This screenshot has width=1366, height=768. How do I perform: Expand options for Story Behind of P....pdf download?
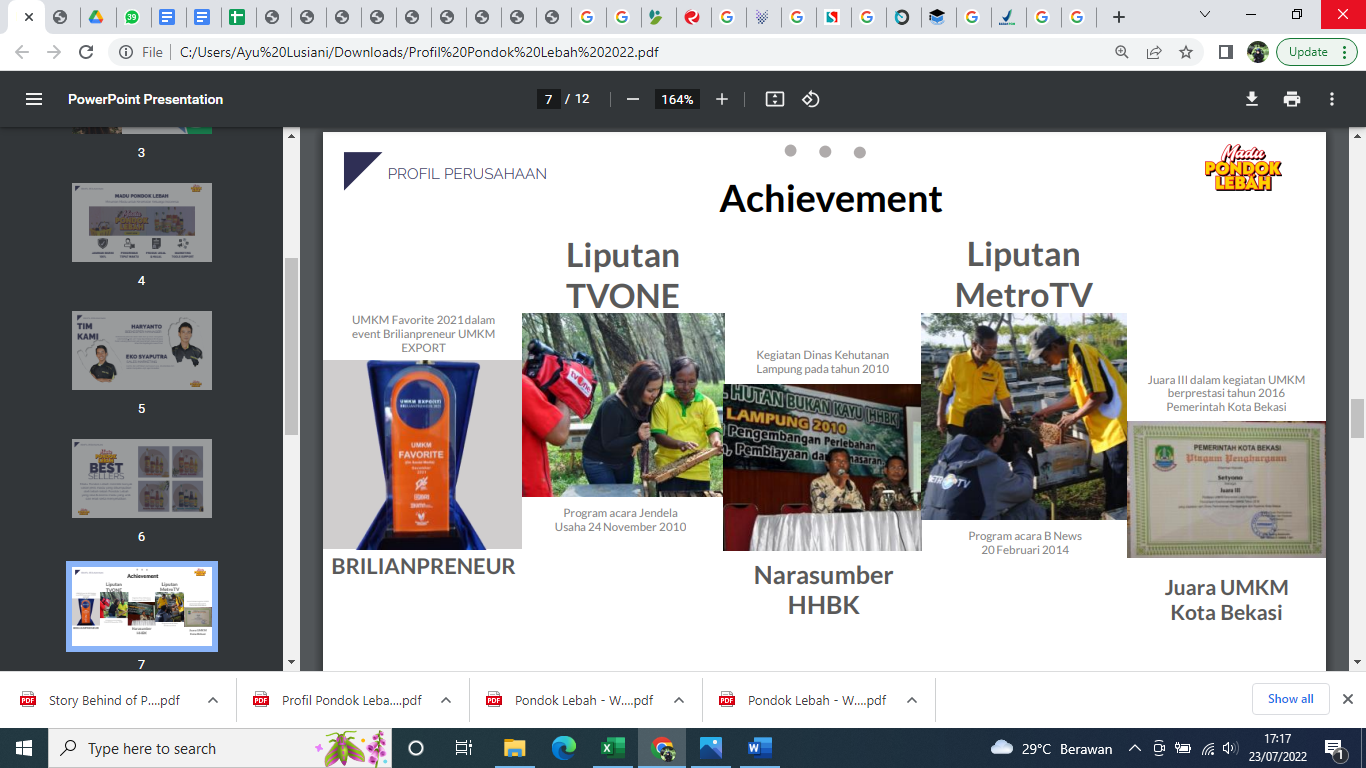click(213, 700)
